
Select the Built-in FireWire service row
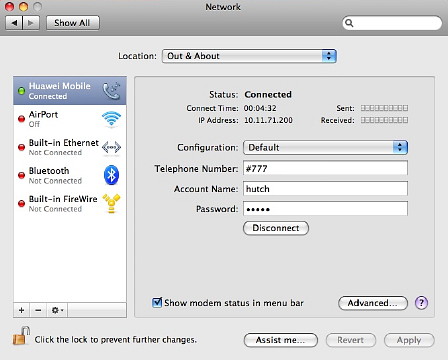pos(70,204)
